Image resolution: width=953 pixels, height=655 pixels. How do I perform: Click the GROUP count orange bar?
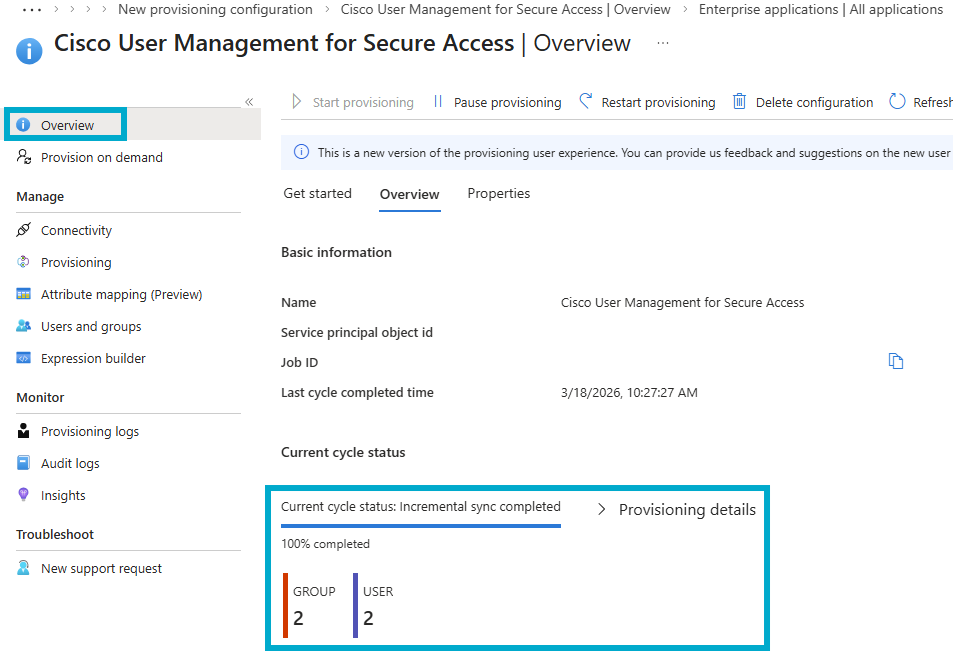tap(286, 605)
